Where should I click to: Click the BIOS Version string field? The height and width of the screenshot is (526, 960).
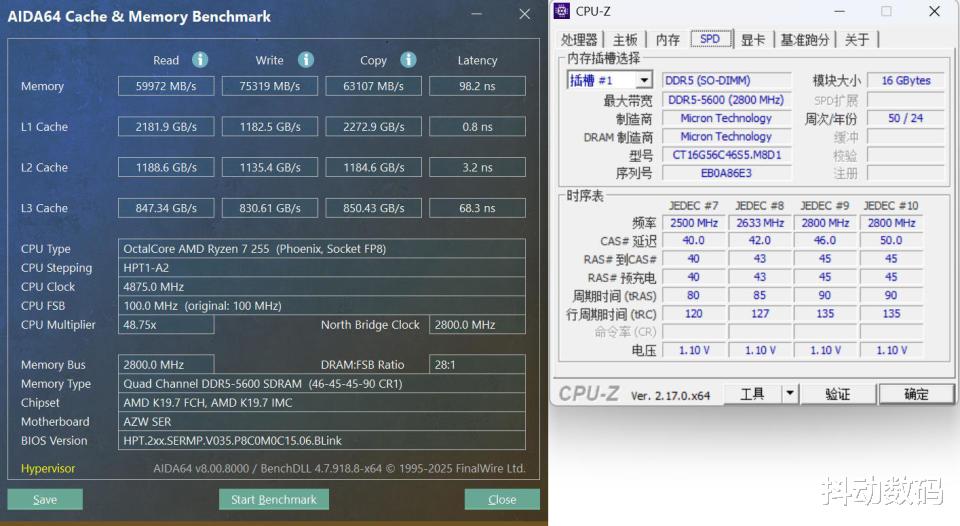coord(321,440)
